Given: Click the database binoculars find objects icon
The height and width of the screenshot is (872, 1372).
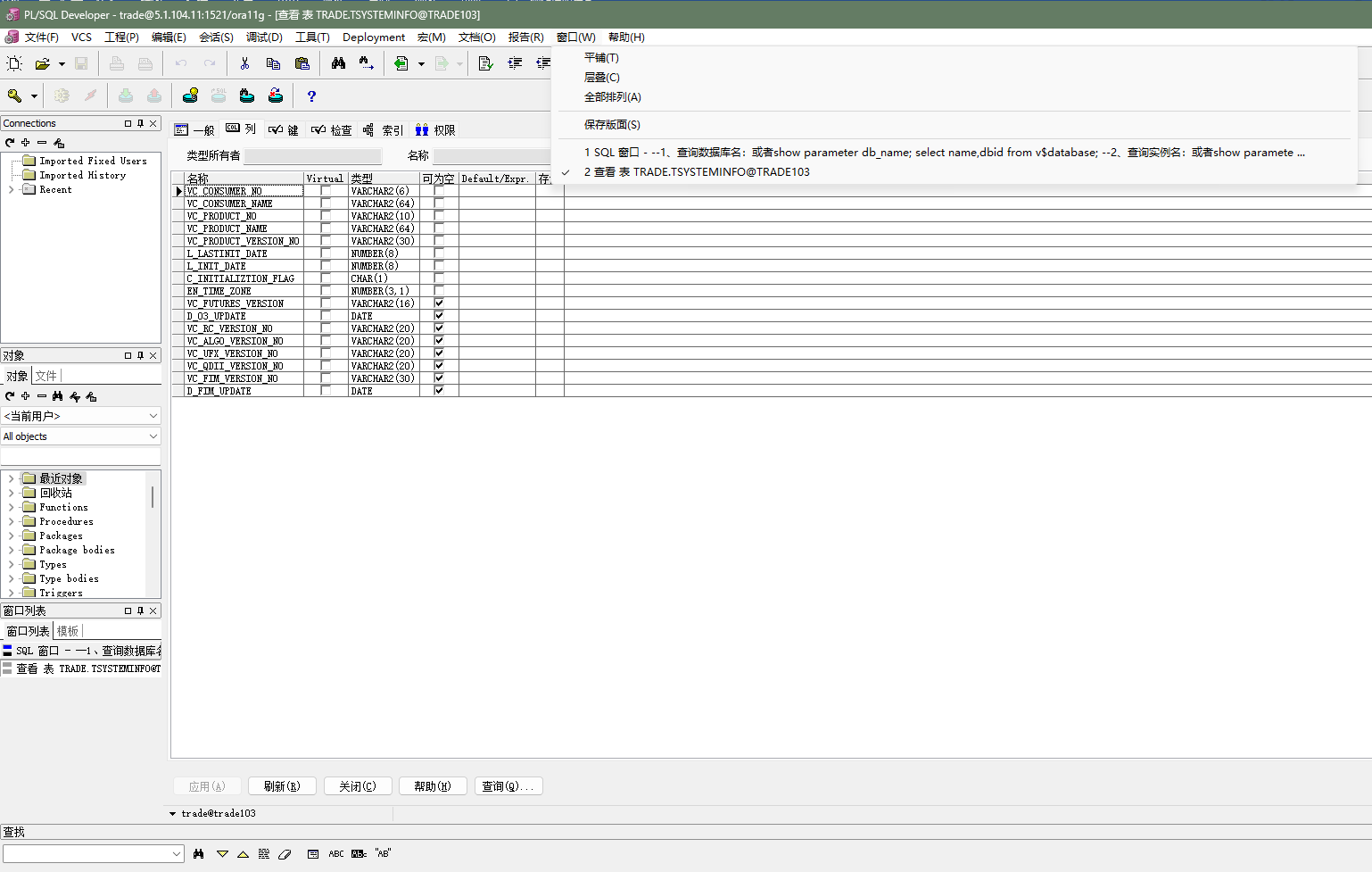Looking at the screenshot, I should tap(247, 96).
